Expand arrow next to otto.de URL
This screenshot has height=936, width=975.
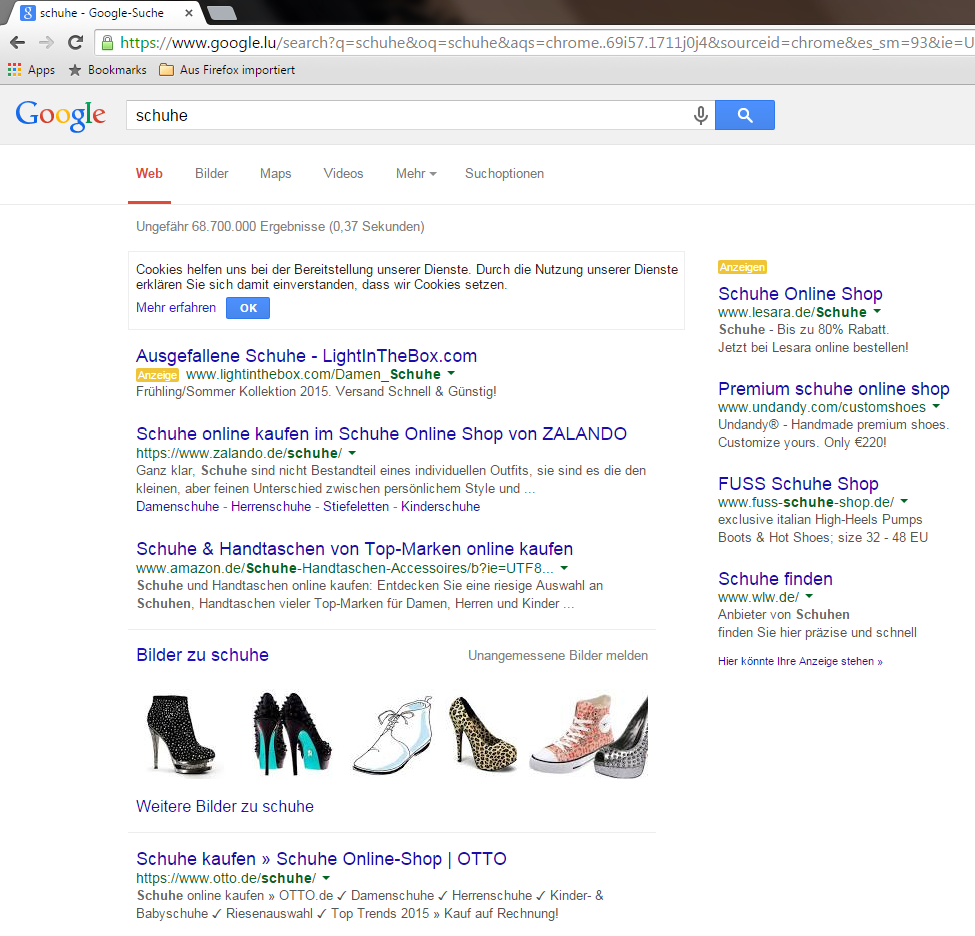[326, 878]
